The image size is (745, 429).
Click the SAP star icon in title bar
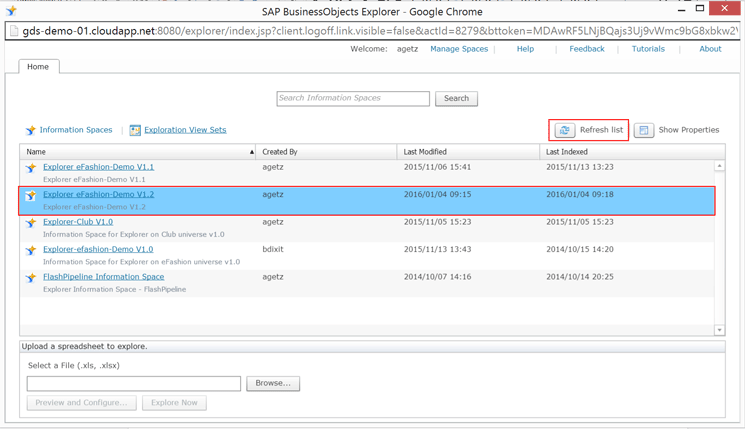11,10
